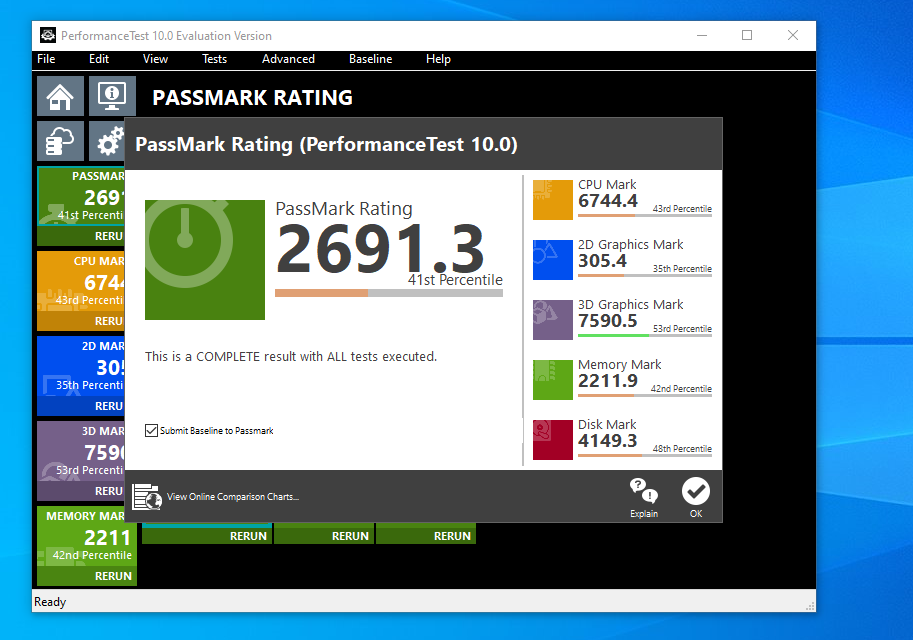Image resolution: width=913 pixels, height=640 pixels.
Task: Click the Disk Mark 4149.3 score
Action: (x=608, y=441)
